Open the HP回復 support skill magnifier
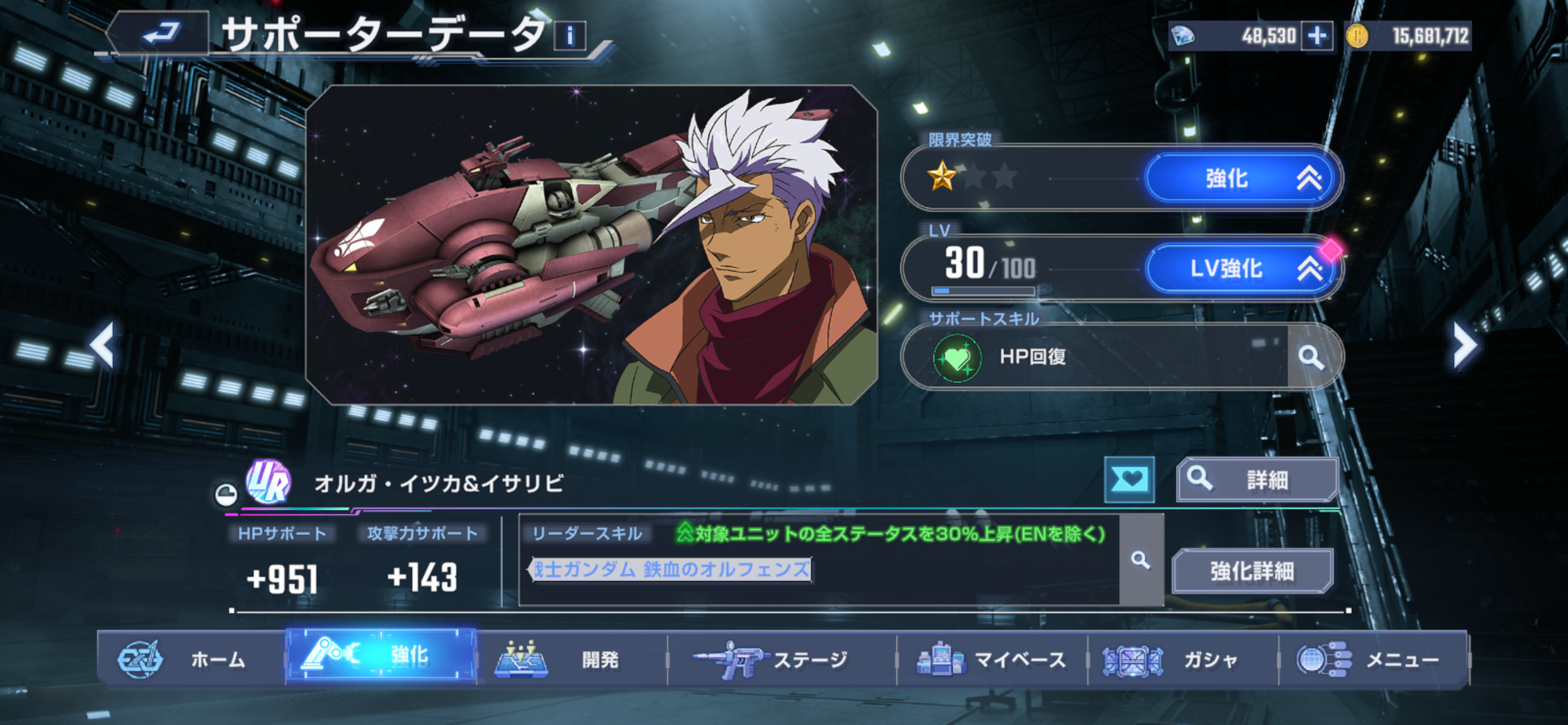The height and width of the screenshot is (725, 1568). point(1312,357)
